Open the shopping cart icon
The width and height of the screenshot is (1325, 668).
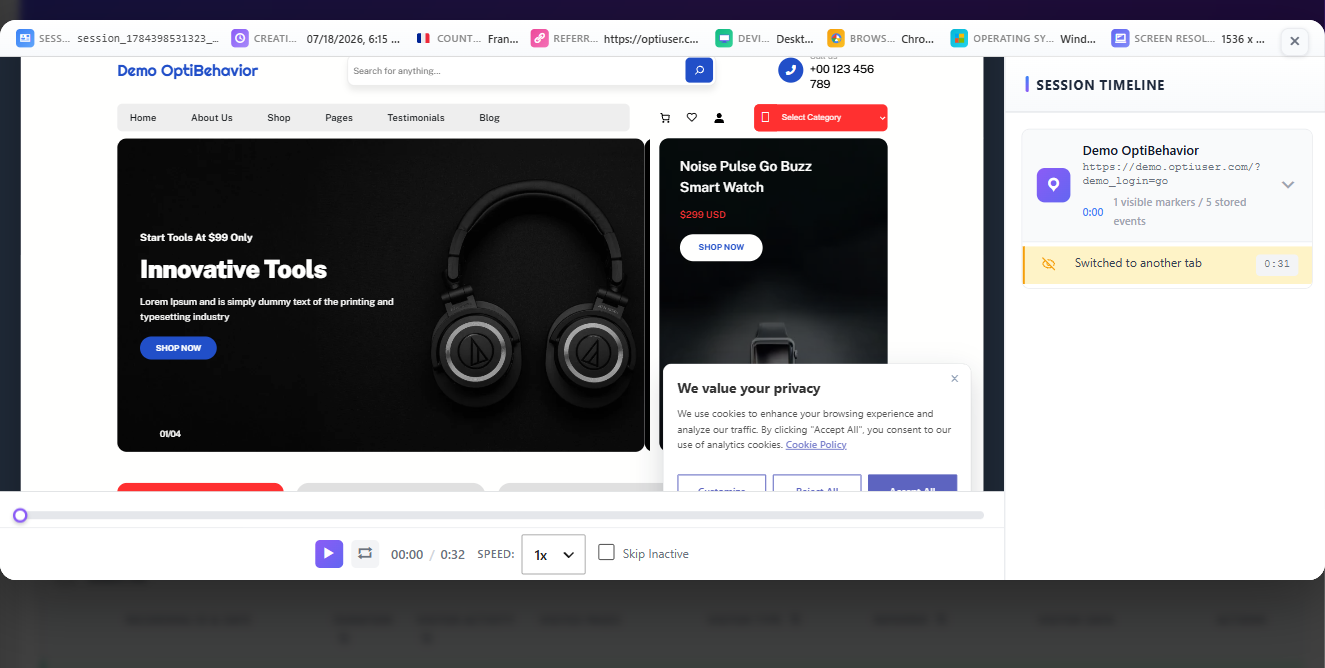pyautogui.click(x=665, y=118)
